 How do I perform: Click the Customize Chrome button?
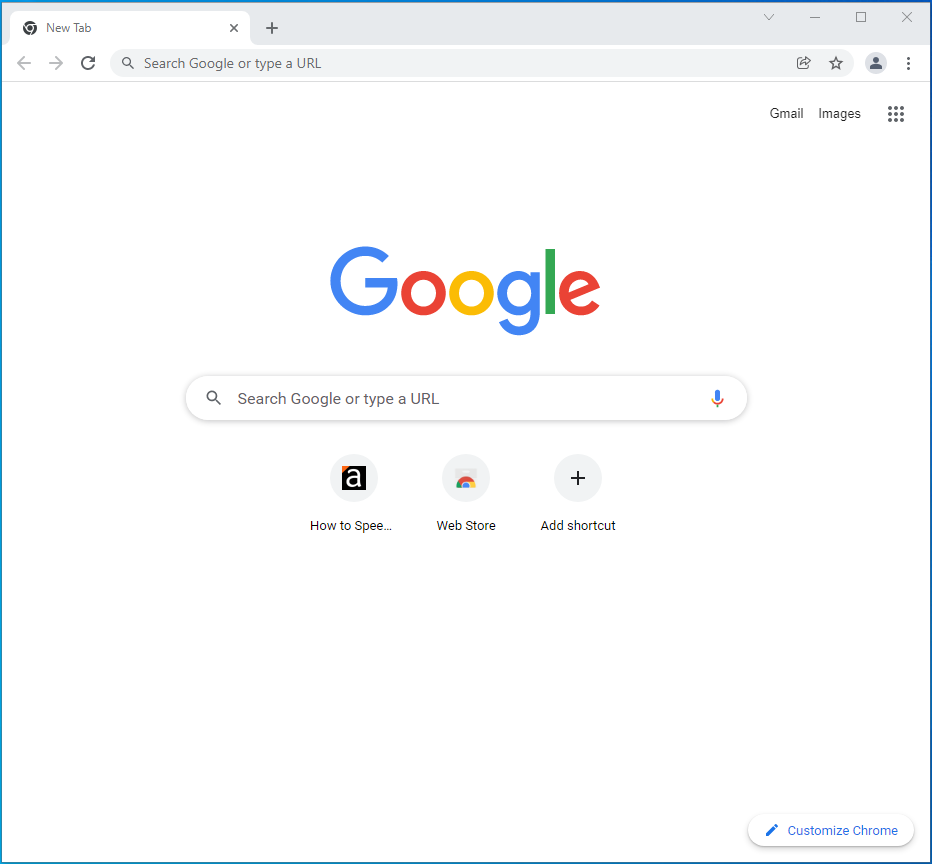[831, 830]
